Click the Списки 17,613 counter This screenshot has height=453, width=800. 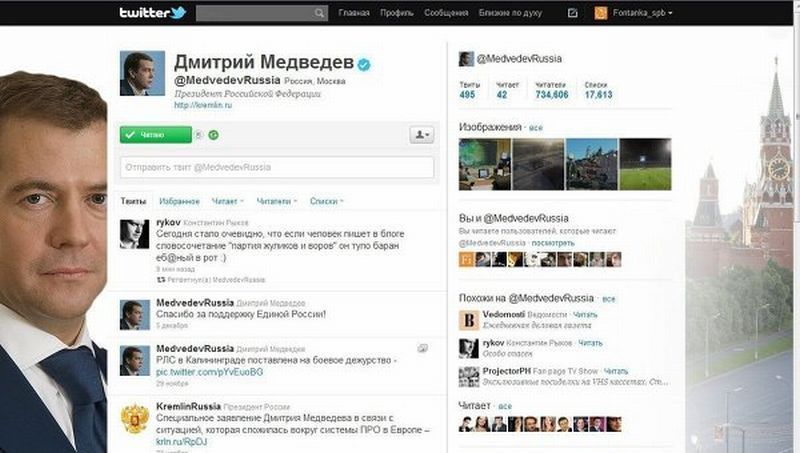[598, 90]
